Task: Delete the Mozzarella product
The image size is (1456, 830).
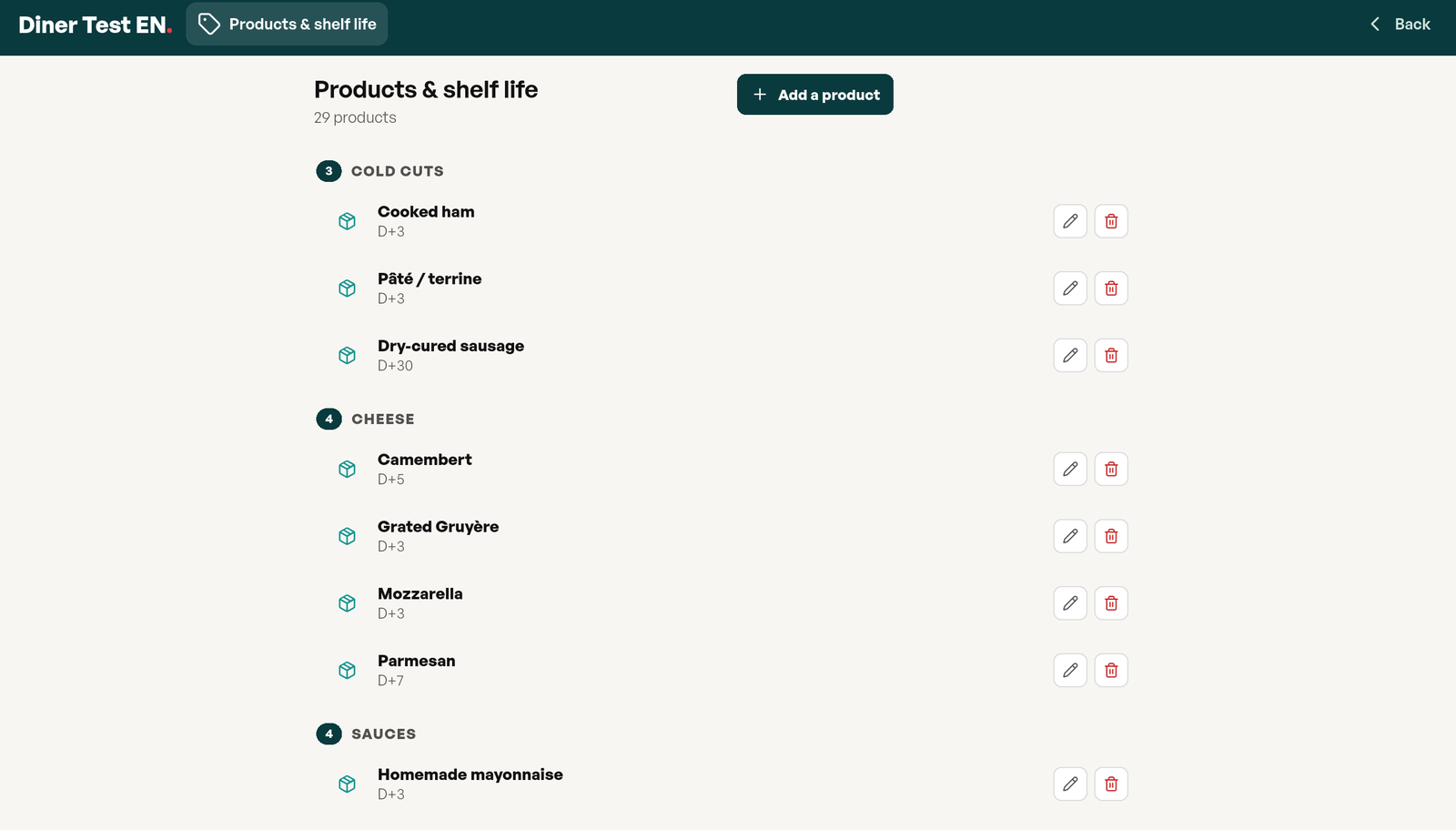Action: [x=1111, y=603]
